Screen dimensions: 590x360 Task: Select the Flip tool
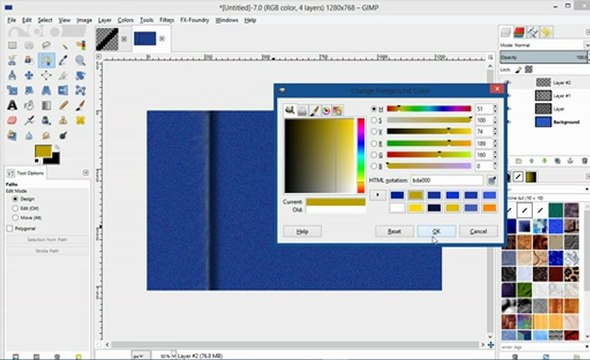pos(63,90)
